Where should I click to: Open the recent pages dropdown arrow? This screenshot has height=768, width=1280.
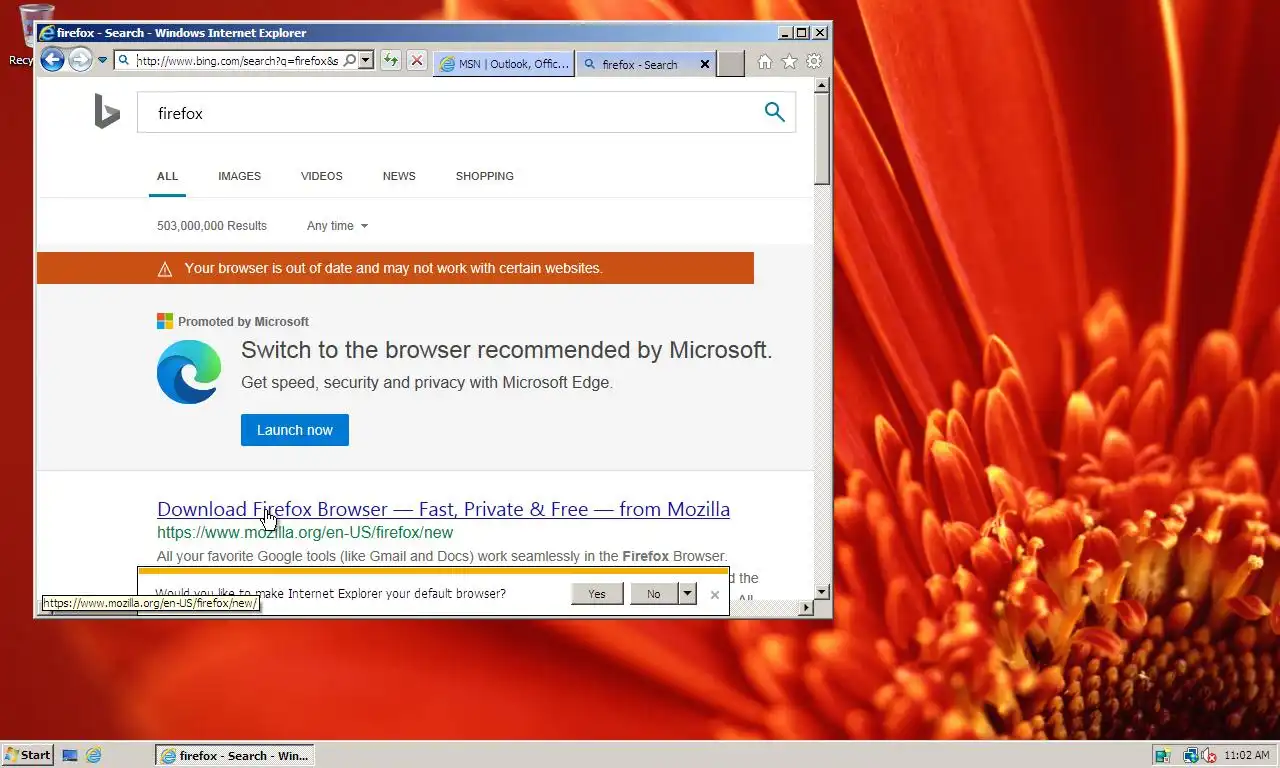click(102, 60)
